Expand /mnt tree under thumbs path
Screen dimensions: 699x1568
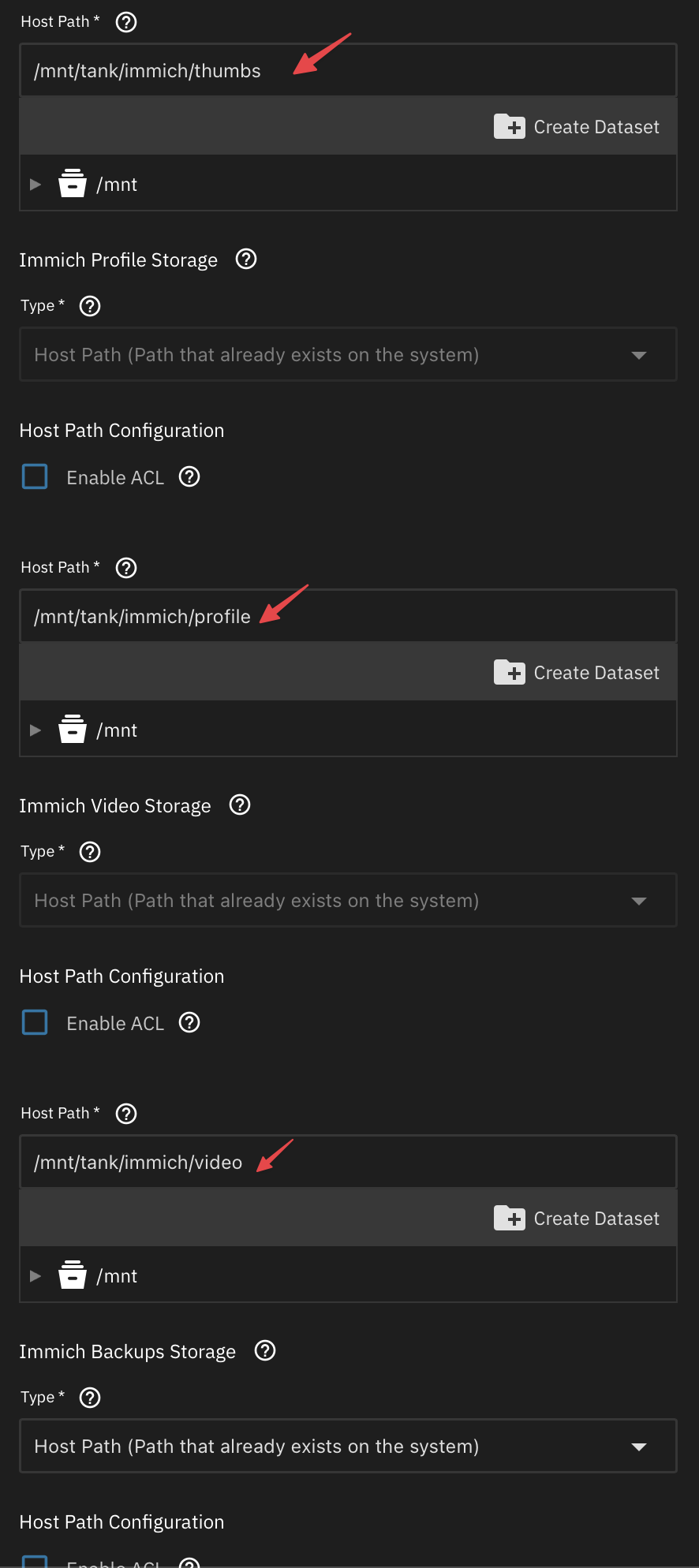(x=36, y=185)
